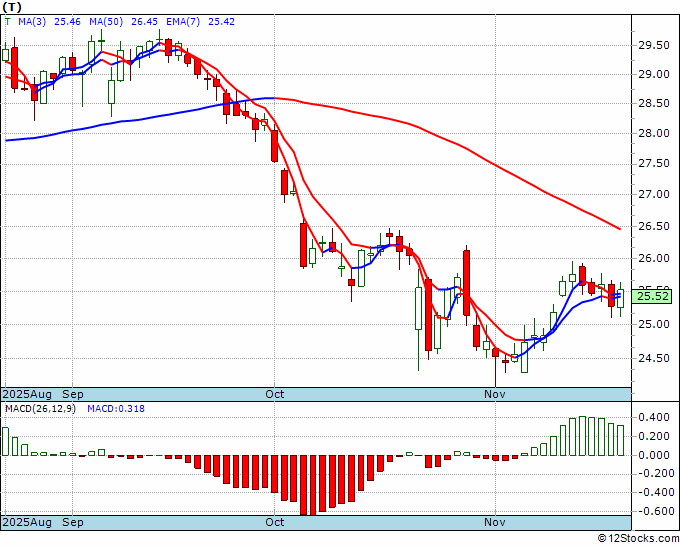
Task: Select the MA(50) legend label
Action: click(106, 22)
